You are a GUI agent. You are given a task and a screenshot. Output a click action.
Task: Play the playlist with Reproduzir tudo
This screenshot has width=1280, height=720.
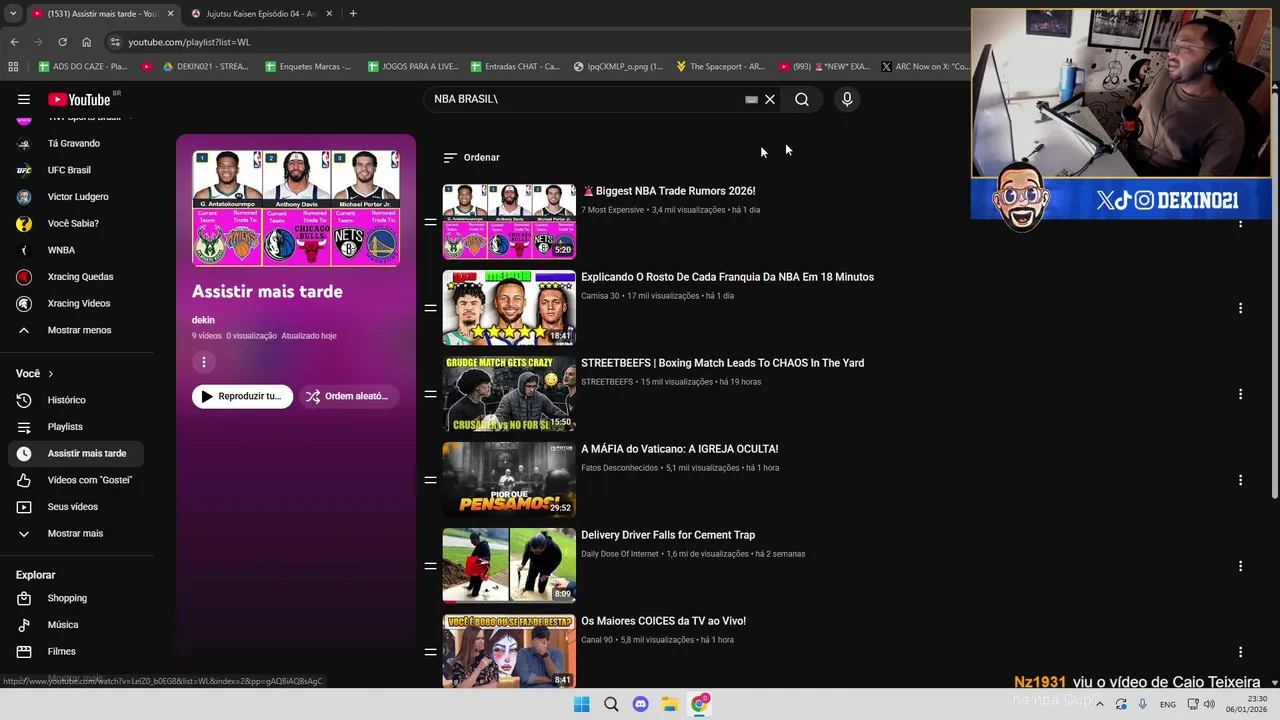point(243,396)
